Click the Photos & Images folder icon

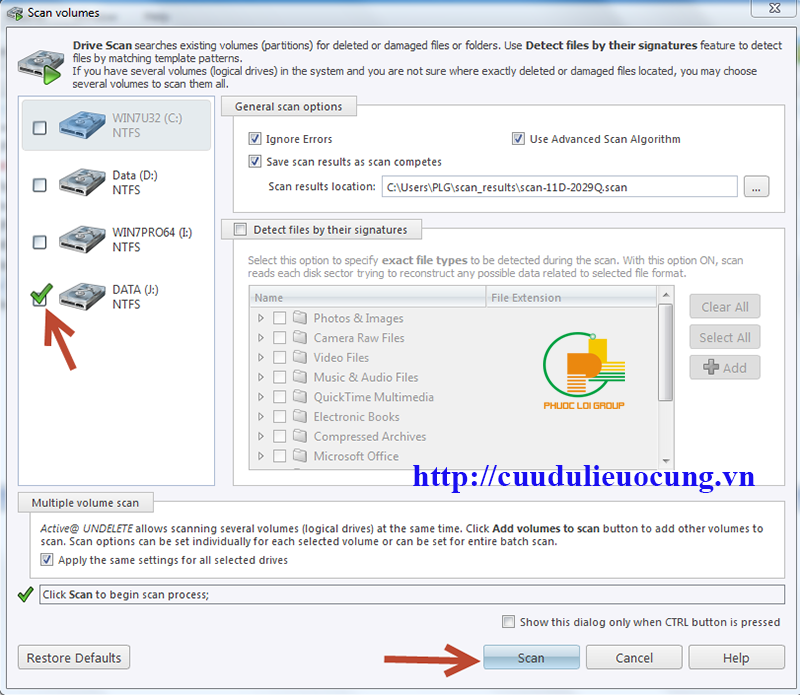click(300, 318)
